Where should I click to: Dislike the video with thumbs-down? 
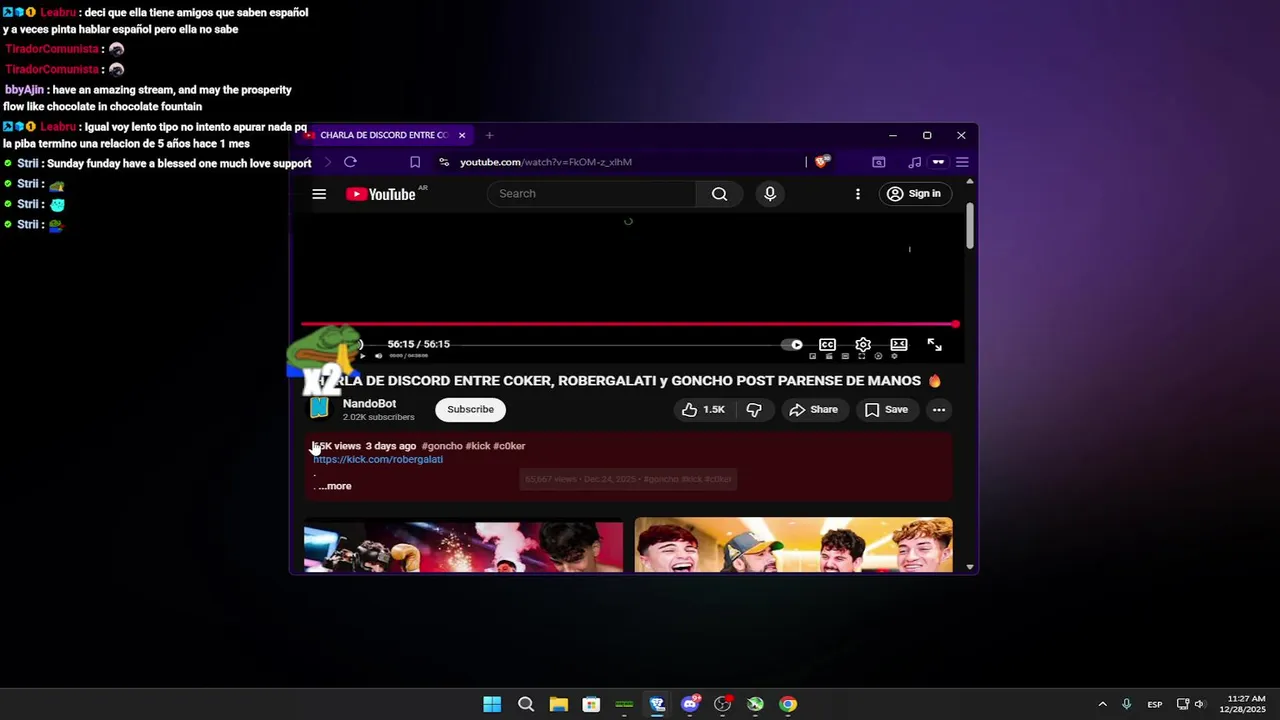coord(755,410)
